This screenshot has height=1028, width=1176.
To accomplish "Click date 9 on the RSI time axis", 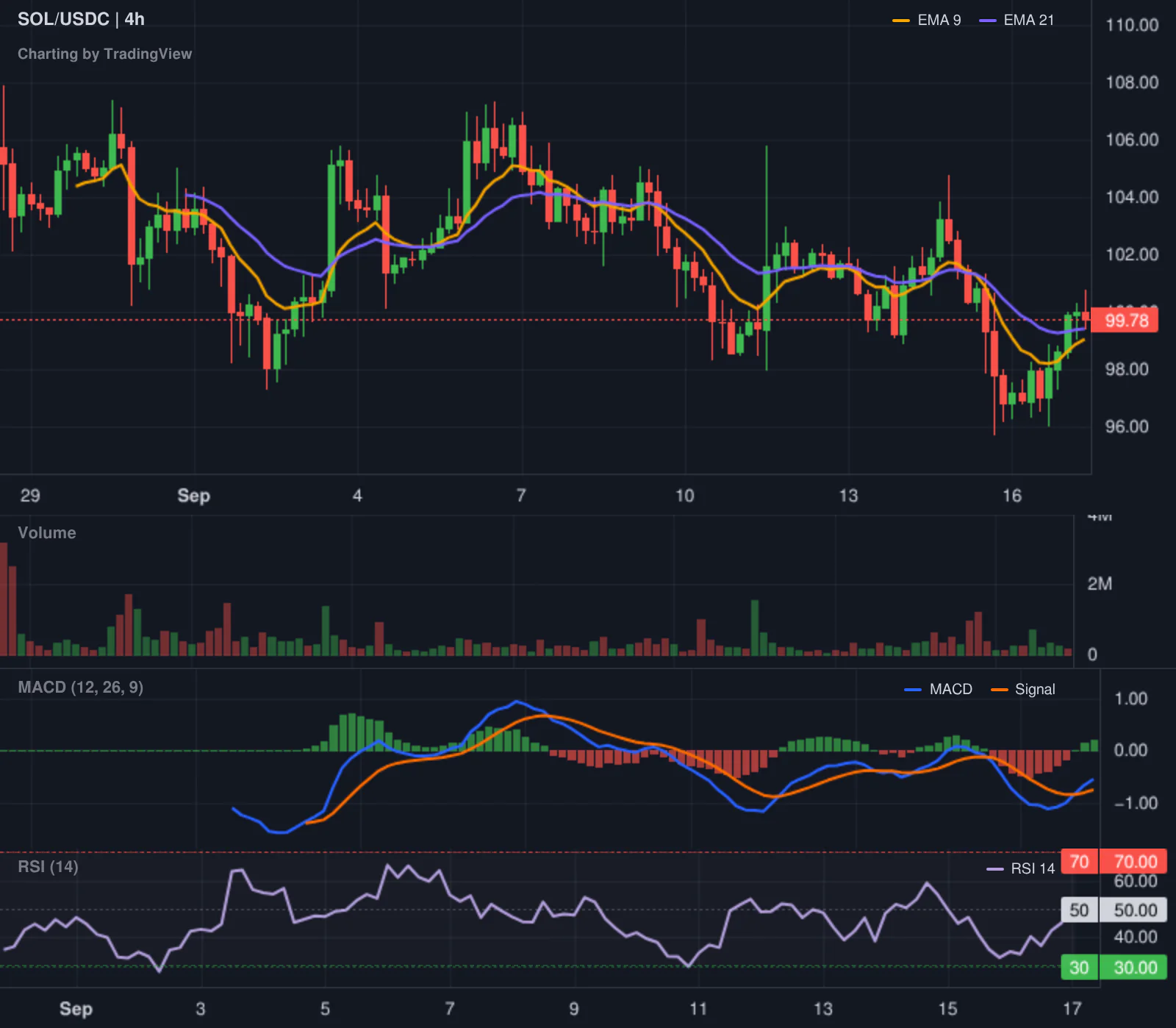I will point(574,1009).
